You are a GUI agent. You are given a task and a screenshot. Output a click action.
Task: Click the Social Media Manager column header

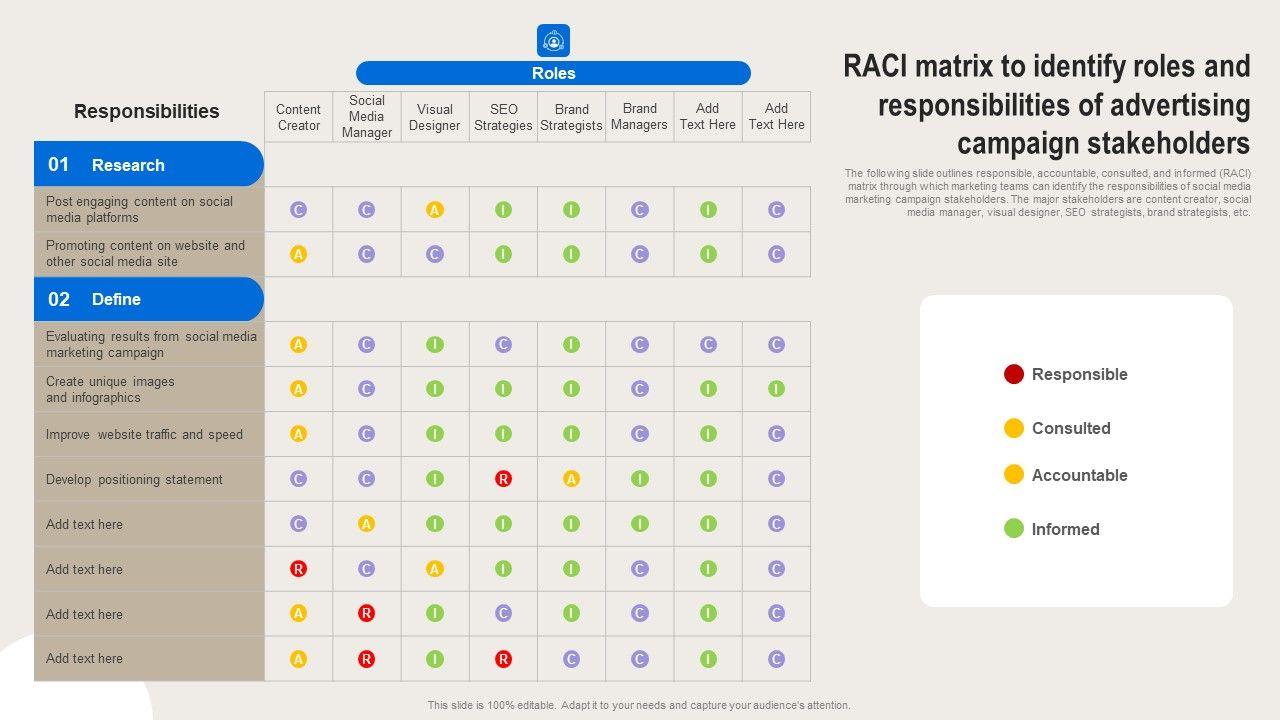point(367,117)
